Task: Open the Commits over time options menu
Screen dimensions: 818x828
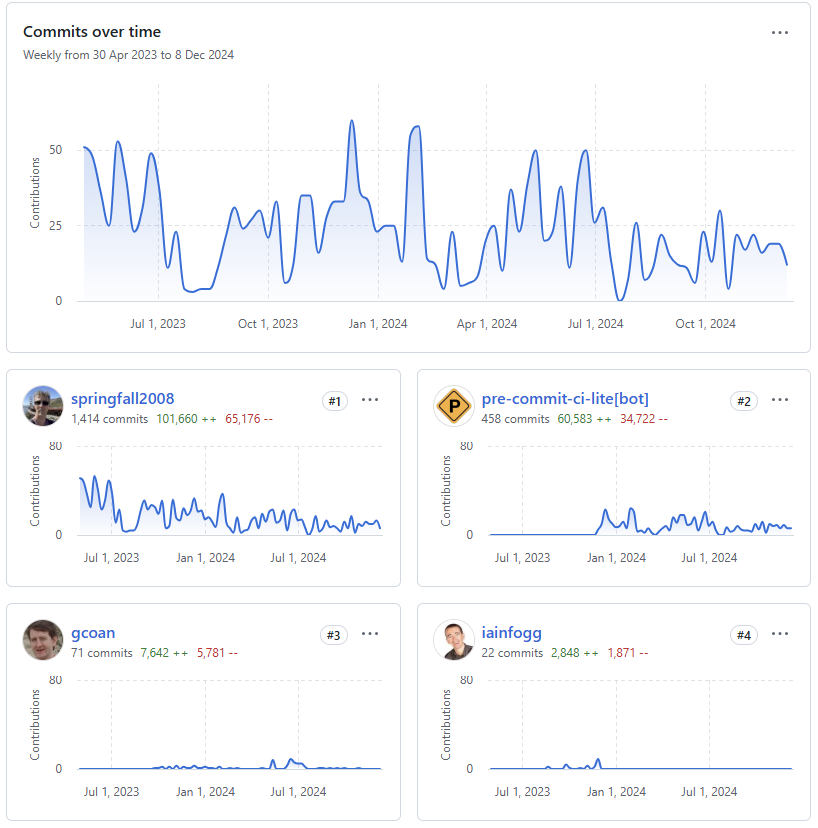Action: click(779, 33)
